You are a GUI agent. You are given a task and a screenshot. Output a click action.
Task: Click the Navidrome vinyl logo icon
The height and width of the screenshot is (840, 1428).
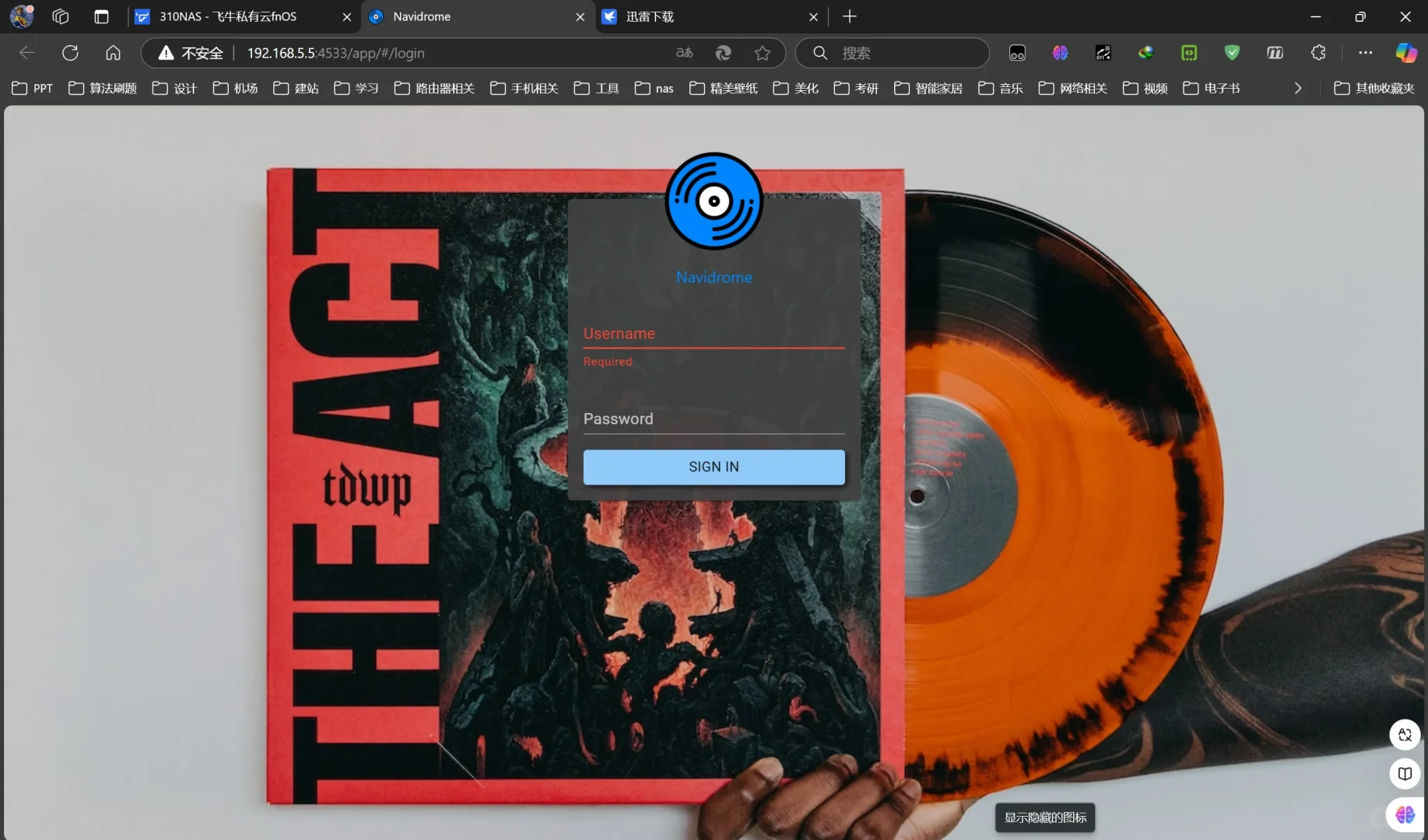714,201
